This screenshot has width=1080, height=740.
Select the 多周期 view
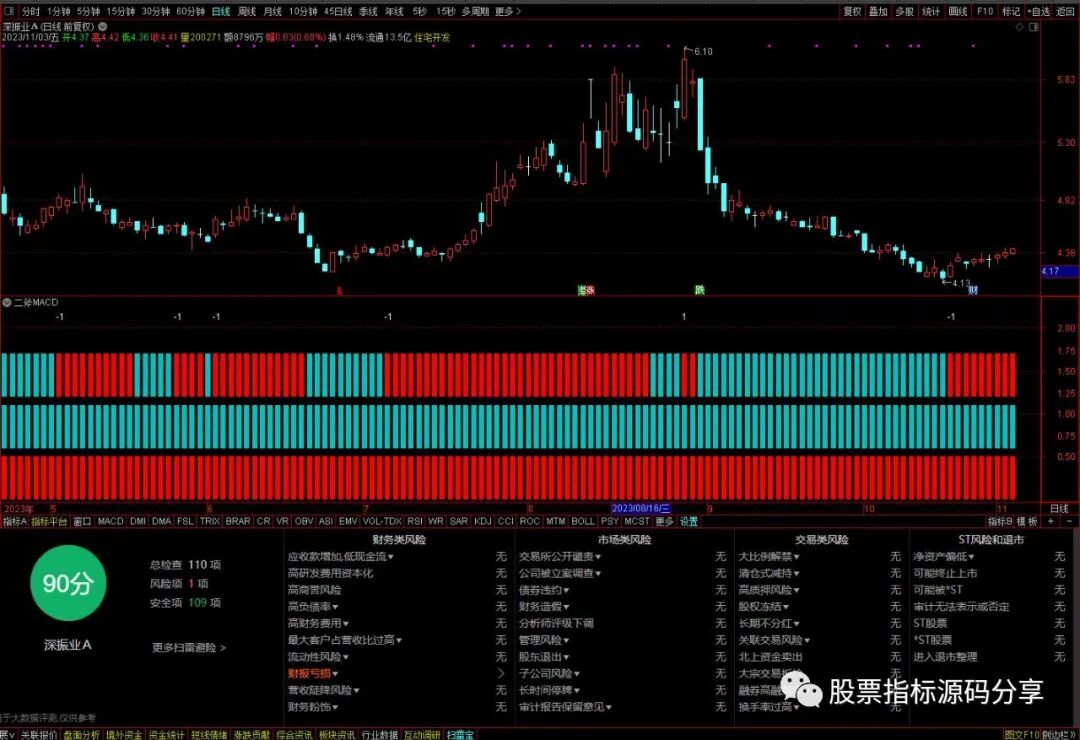point(475,12)
